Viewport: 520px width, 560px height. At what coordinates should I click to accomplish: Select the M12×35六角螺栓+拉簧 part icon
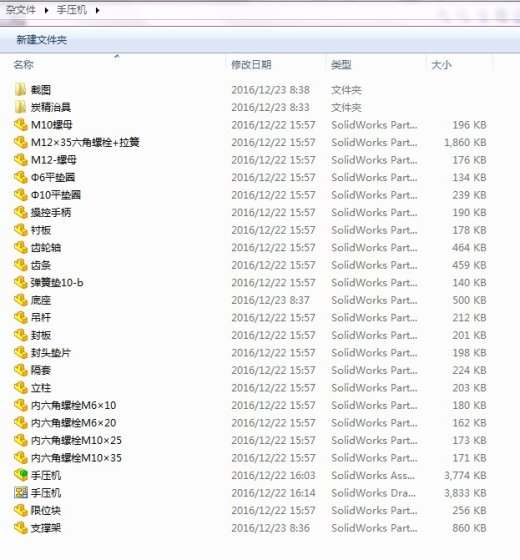21,142
